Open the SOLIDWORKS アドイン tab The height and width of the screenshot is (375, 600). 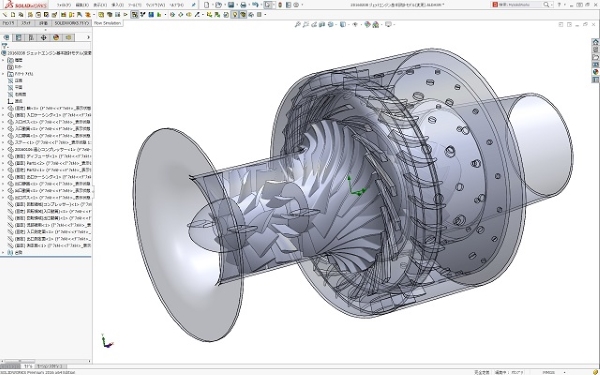coord(71,23)
